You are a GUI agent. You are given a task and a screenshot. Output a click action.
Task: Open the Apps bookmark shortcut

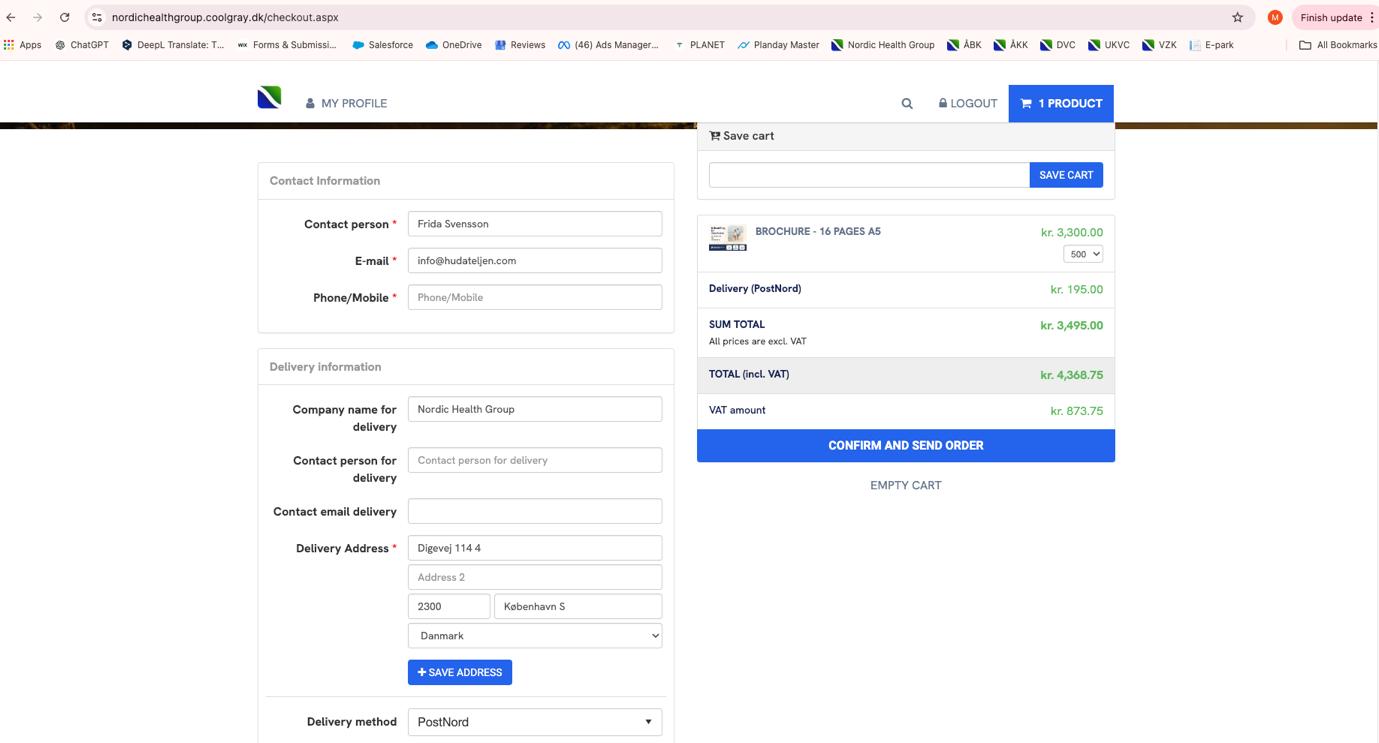pos(23,45)
